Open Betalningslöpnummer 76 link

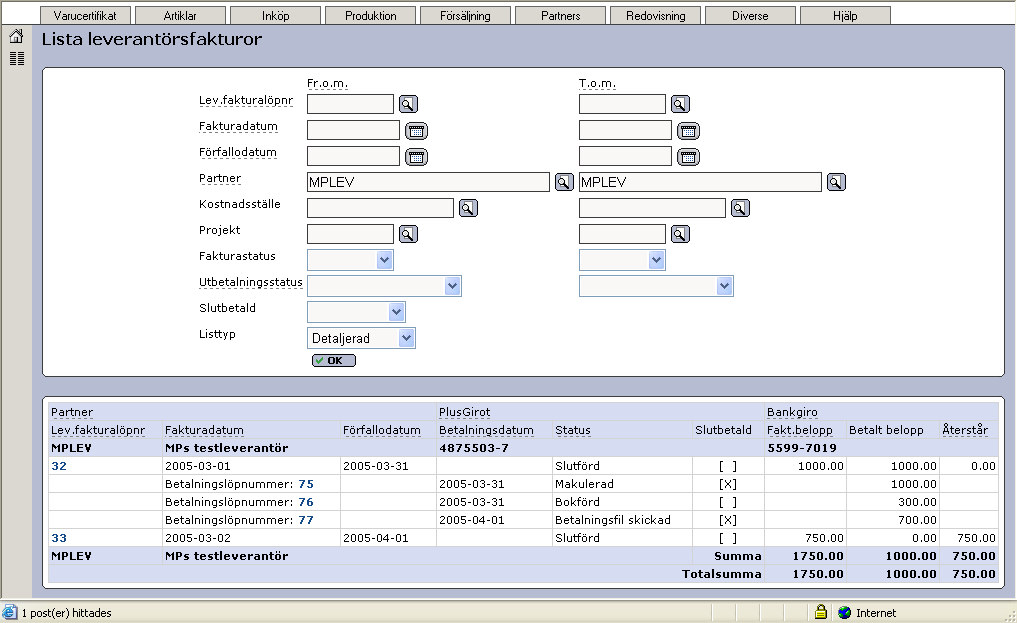(306, 502)
